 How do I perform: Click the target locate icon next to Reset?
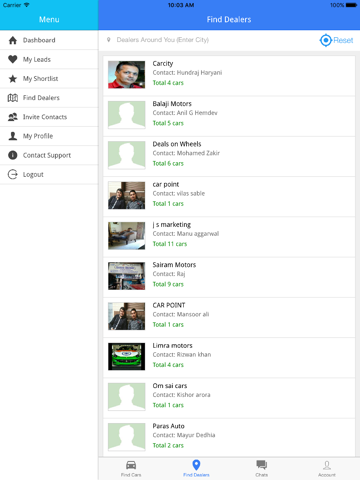pos(326,40)
